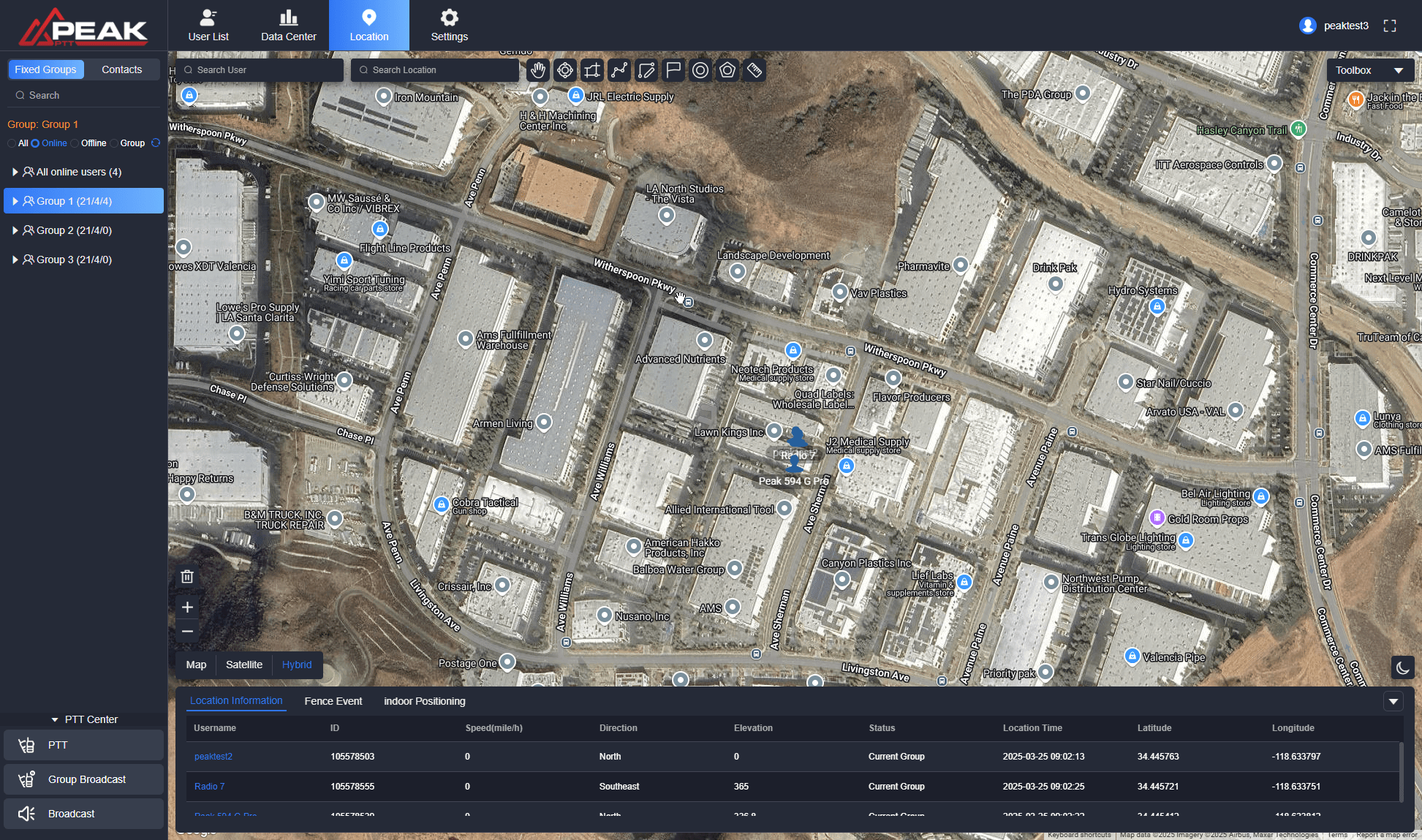Switch to the Fence Event tab
The width and height of the screenshot is (1422, 840).
tap(333, 701)
